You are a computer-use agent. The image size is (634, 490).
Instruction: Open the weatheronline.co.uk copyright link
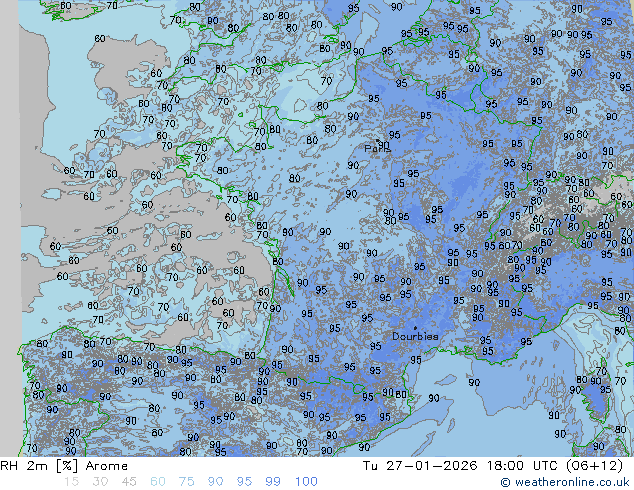(566, 482)
